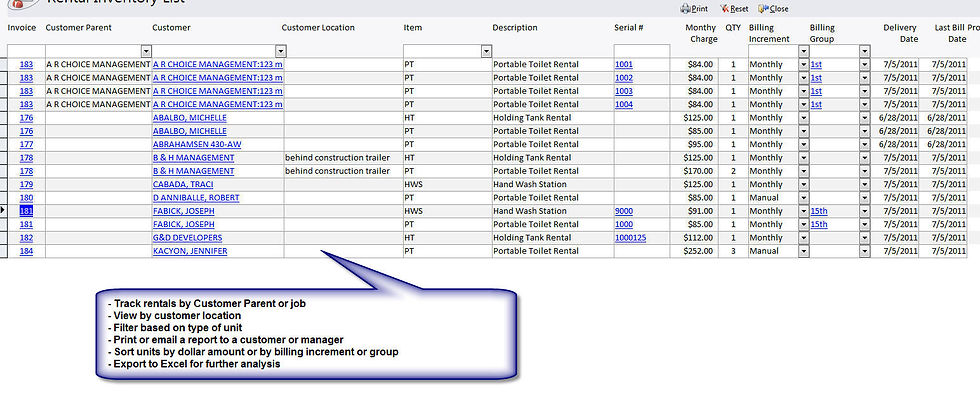
Task: Click 1st billing group link in serial 1002 row
Action: pos(816,78)
